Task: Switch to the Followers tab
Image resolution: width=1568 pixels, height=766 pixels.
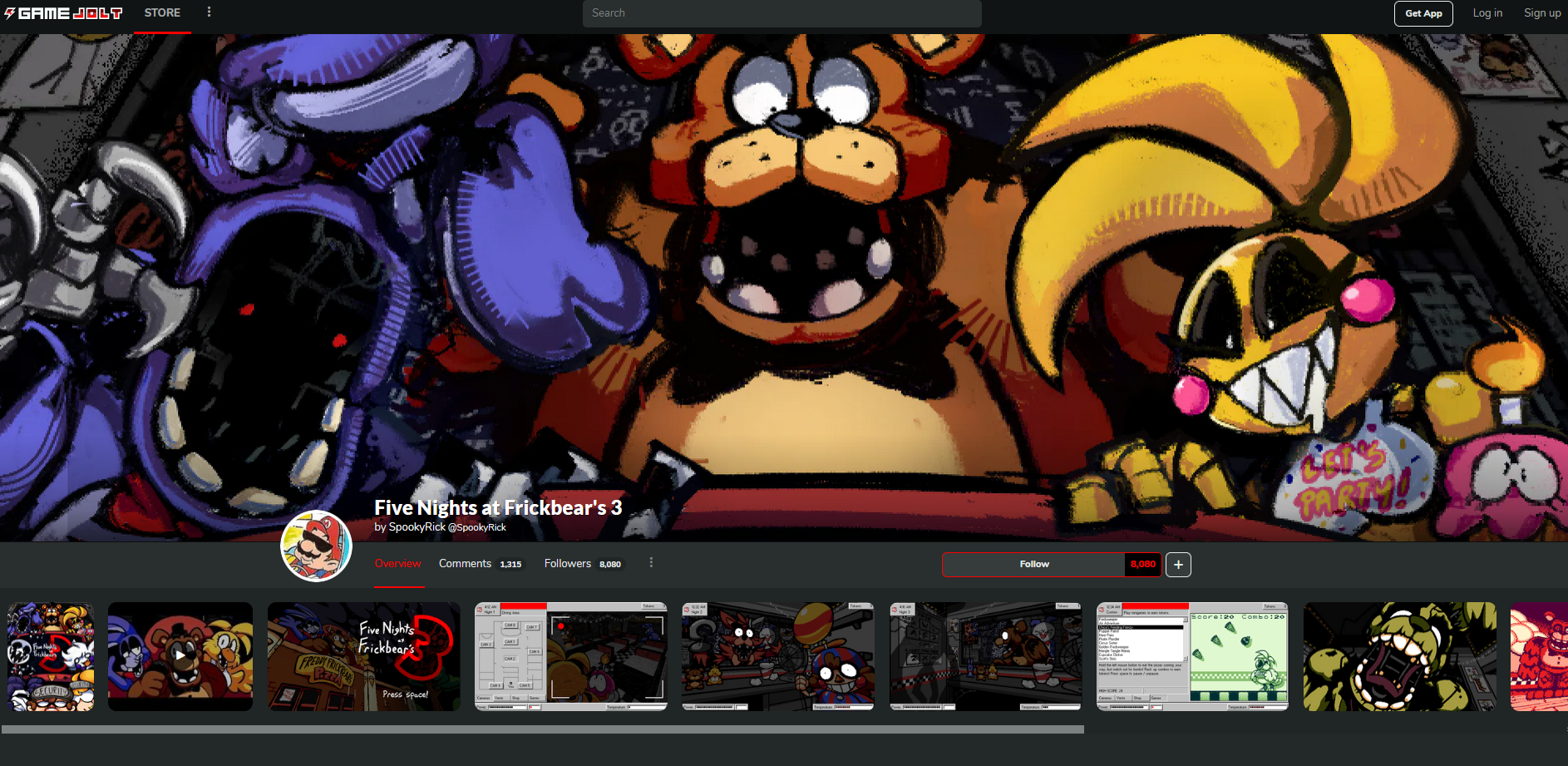Action: 583,564
